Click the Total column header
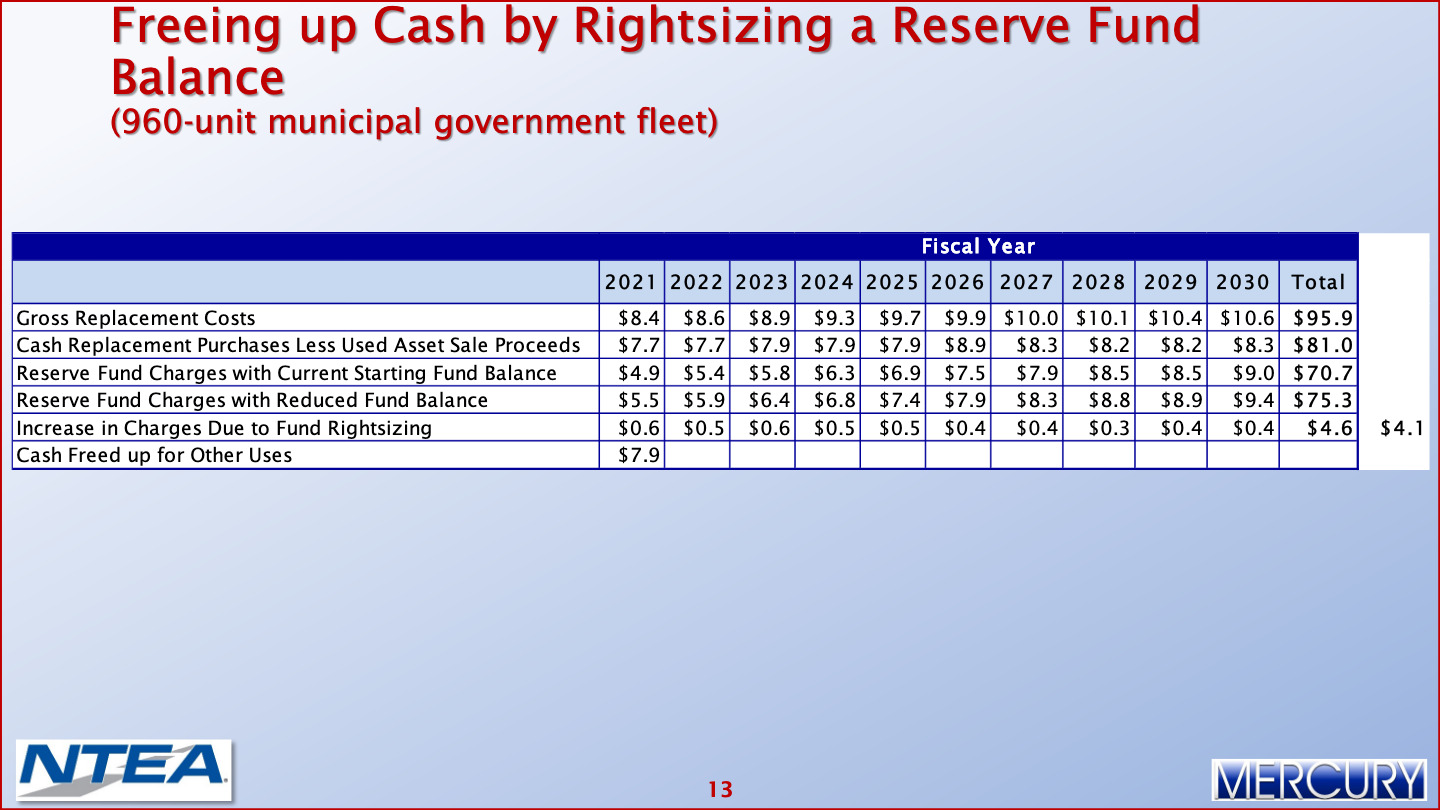Screen dimensions: 1440x810 (x=1318, y=282)
